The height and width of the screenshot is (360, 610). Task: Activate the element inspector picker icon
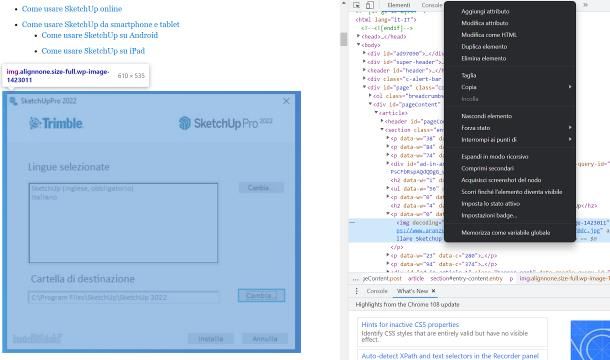tap(356, 5)
